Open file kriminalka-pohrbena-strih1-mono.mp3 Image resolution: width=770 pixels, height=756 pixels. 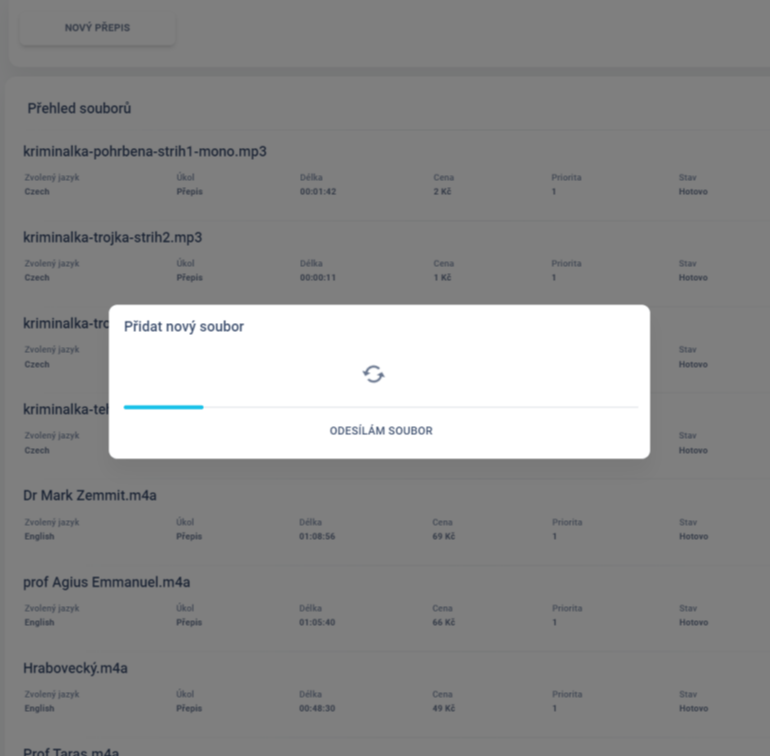coord(145,151)
